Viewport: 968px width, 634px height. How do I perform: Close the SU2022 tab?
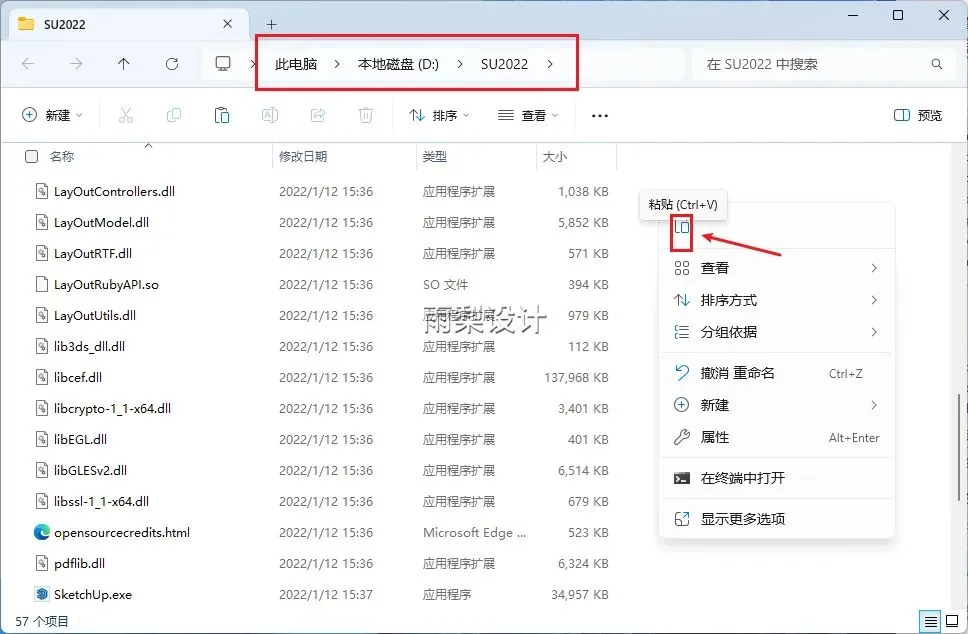(228, 24)
